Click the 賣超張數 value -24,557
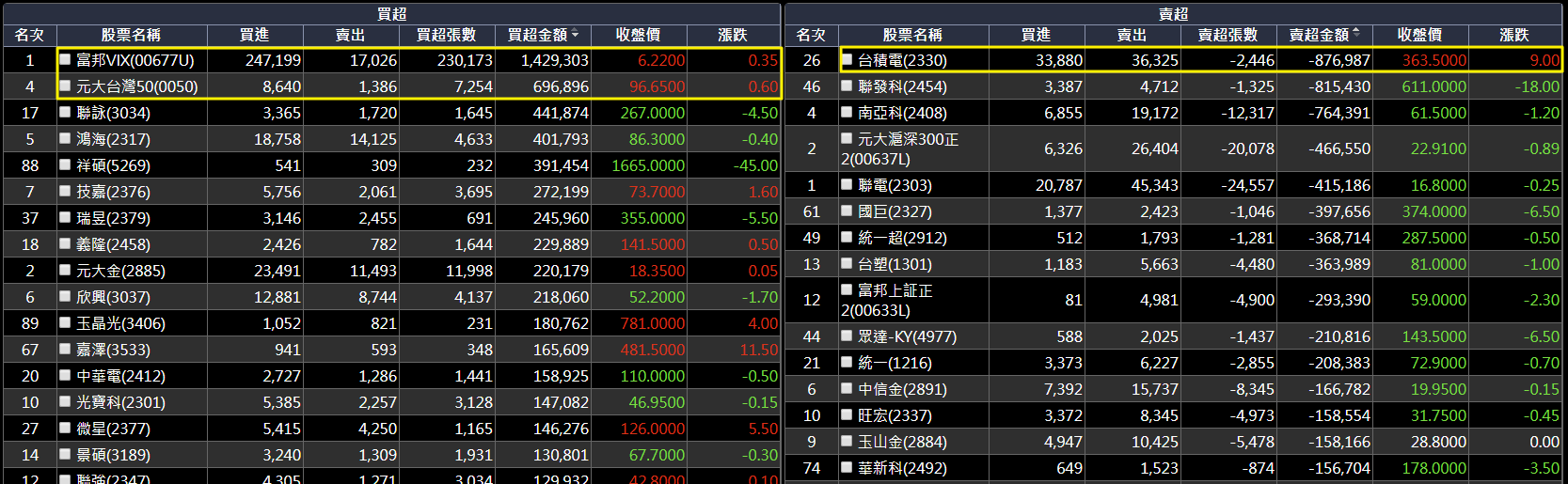Image resolution: width=1568 pixels, height=484 pixels. (x=1248, y=185)
